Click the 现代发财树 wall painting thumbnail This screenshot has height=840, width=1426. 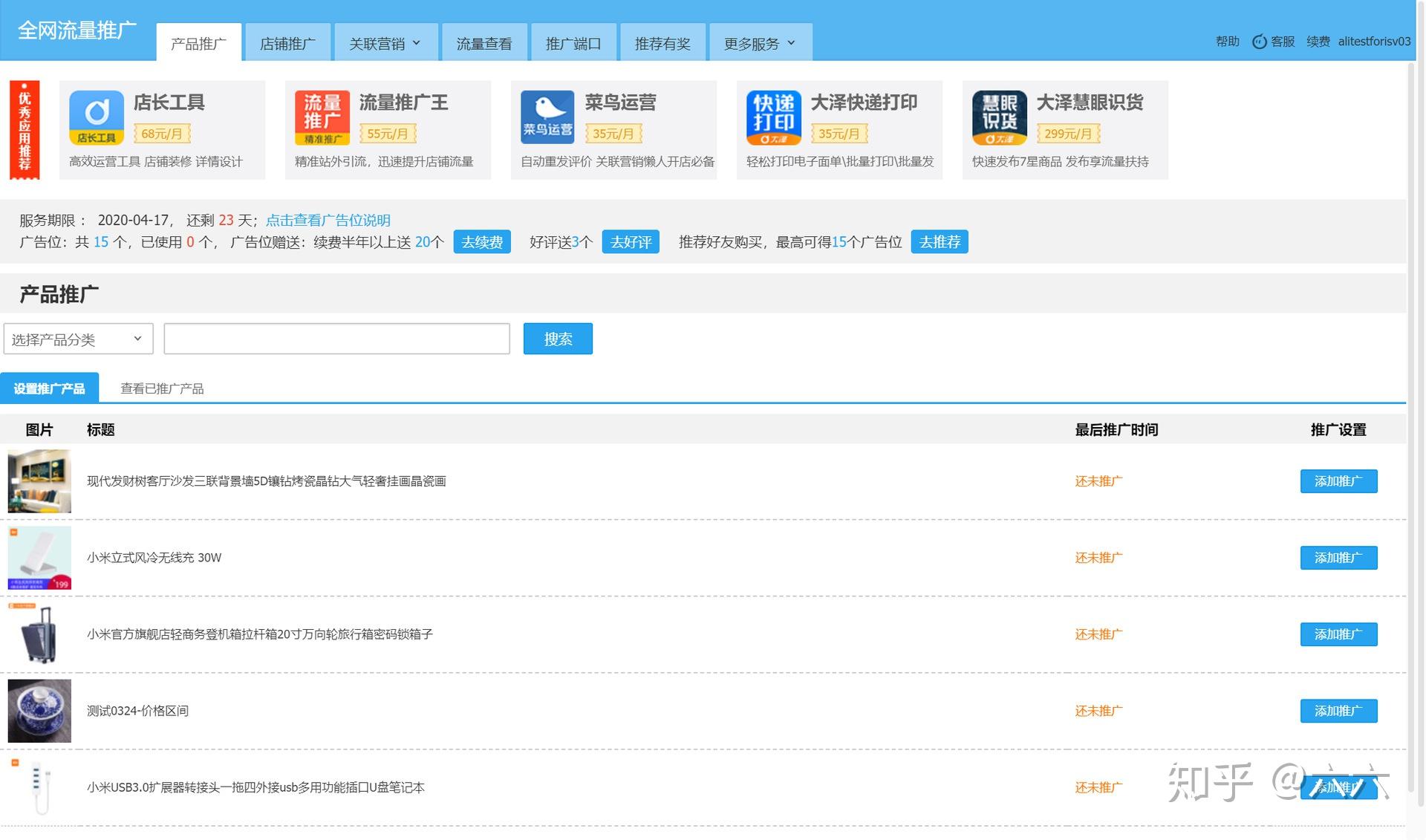[x=39, y=481]
